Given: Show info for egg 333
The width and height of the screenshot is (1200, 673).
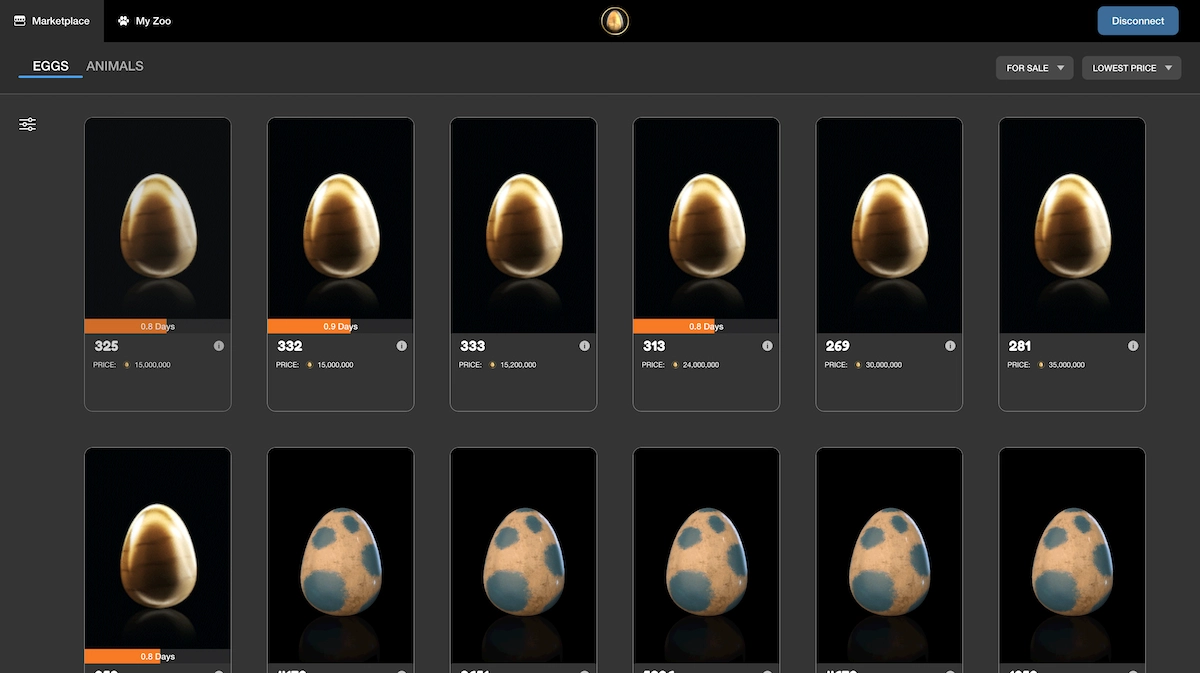Looking at the screenshot, I should (x=585, y=346).
